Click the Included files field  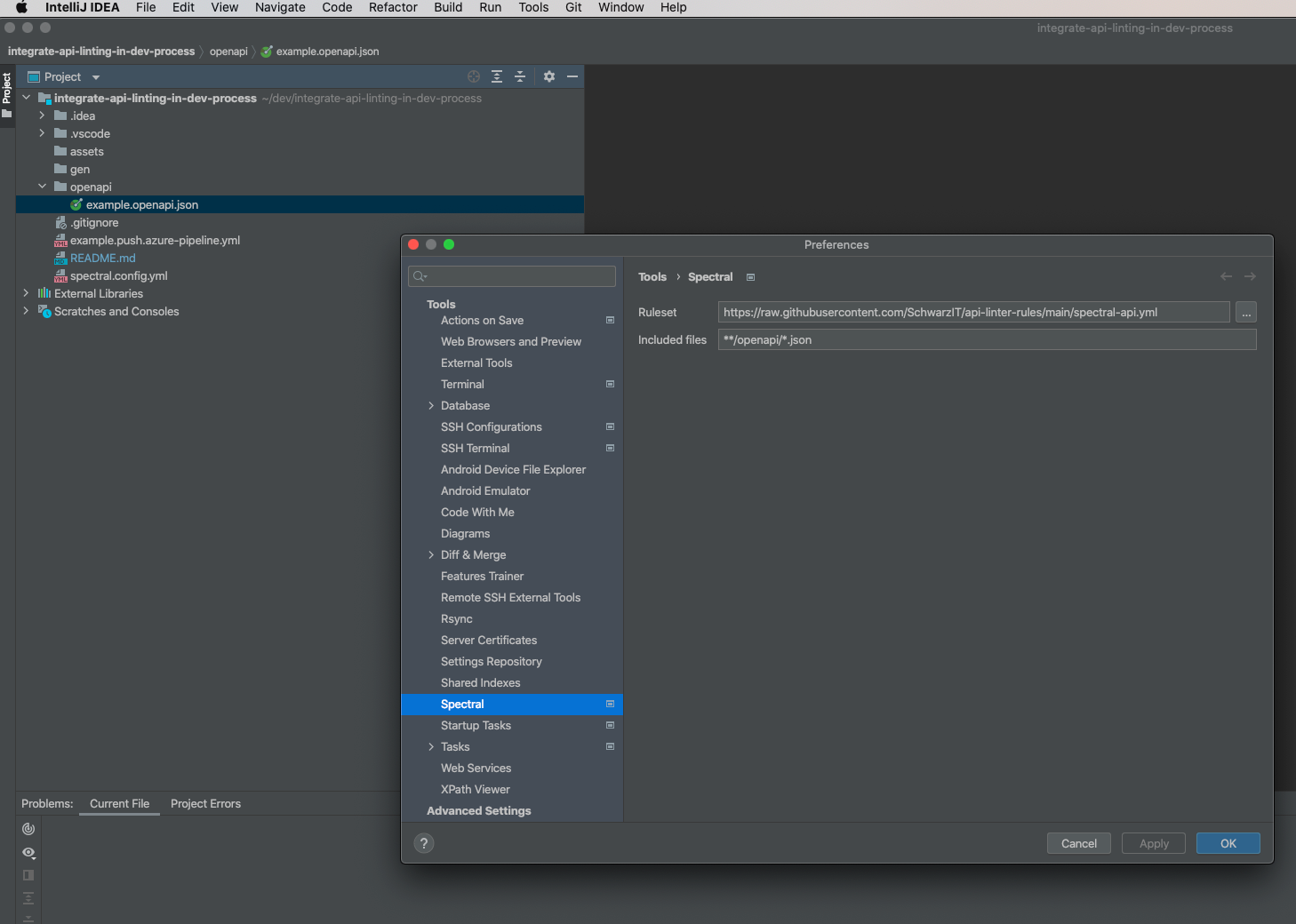pos(988,339)
